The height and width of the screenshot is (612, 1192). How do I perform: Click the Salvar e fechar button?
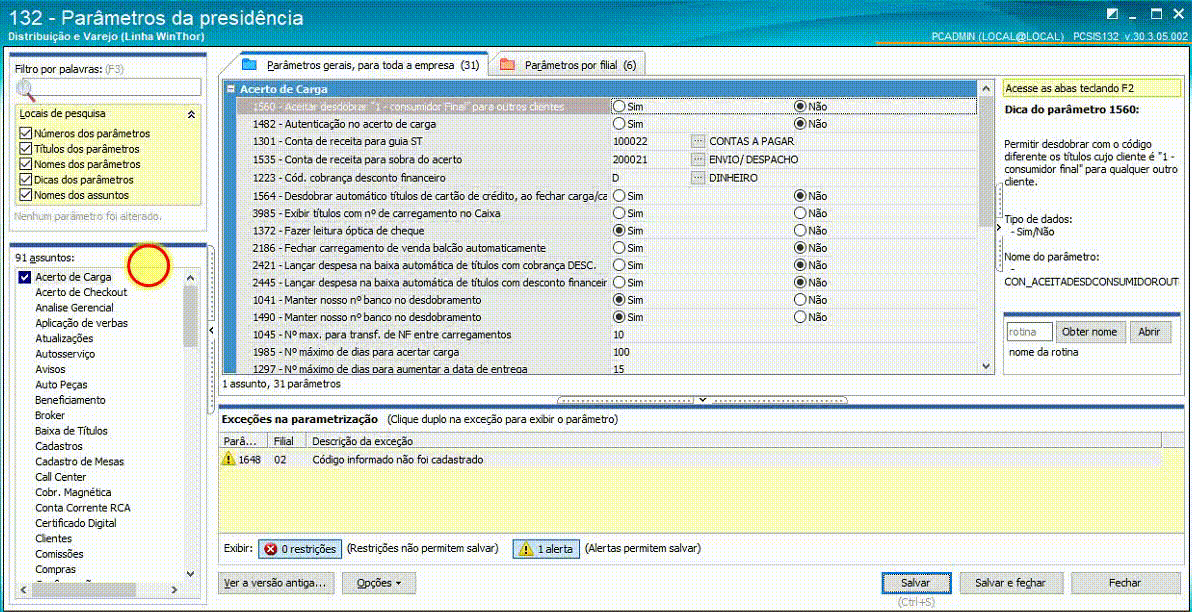pyautogui.click(x=1010, y=583)
